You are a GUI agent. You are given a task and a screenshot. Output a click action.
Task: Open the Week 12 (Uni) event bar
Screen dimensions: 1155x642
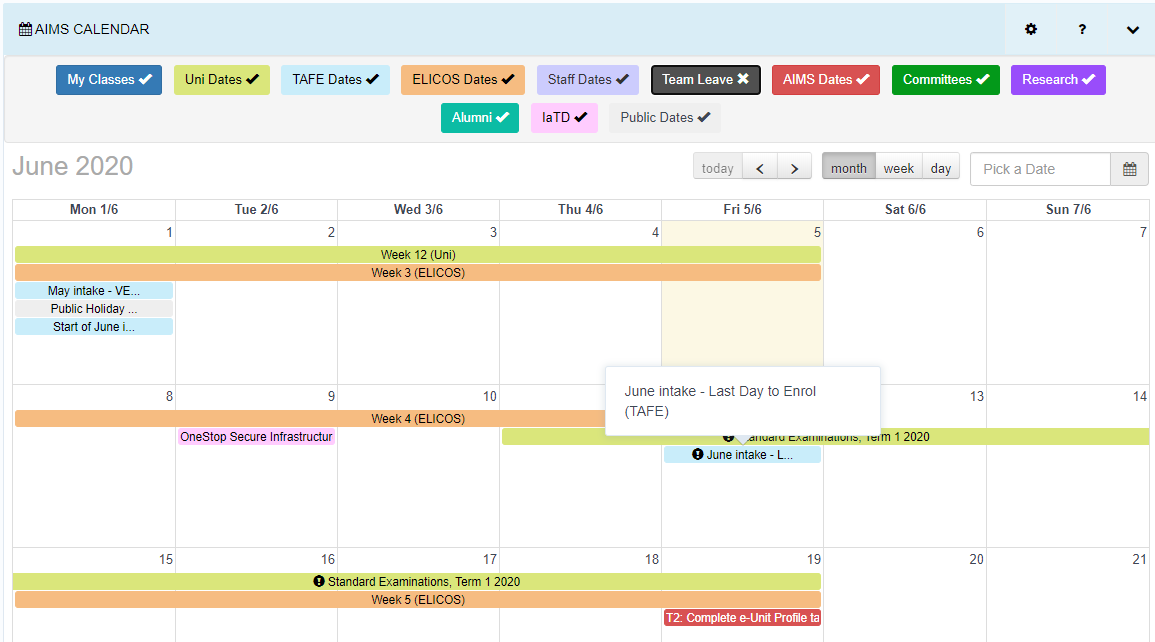click(x=417, y=255)
